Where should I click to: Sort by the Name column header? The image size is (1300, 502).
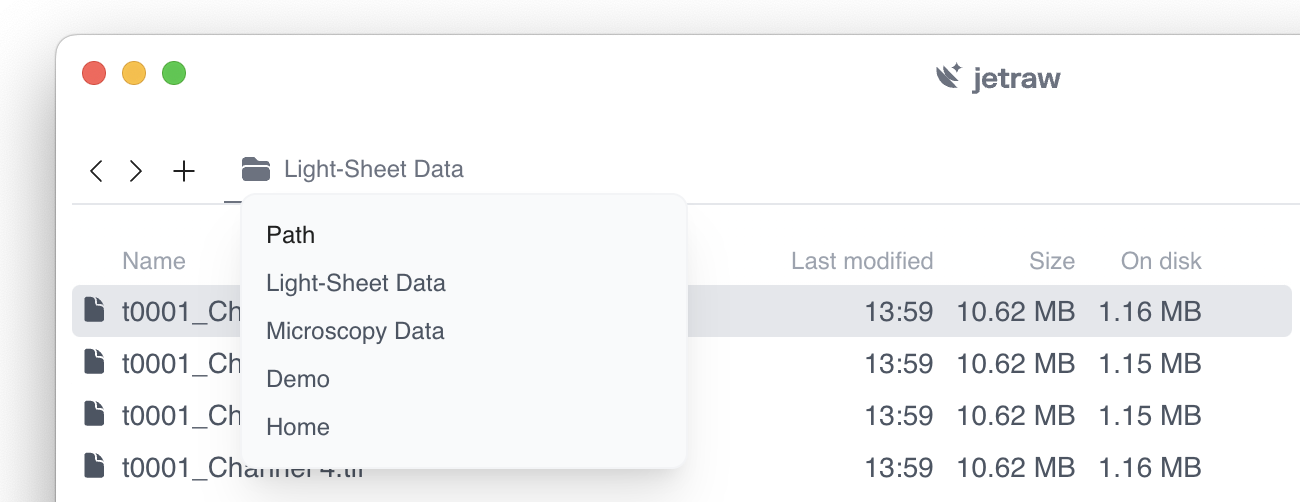(154, 261)
